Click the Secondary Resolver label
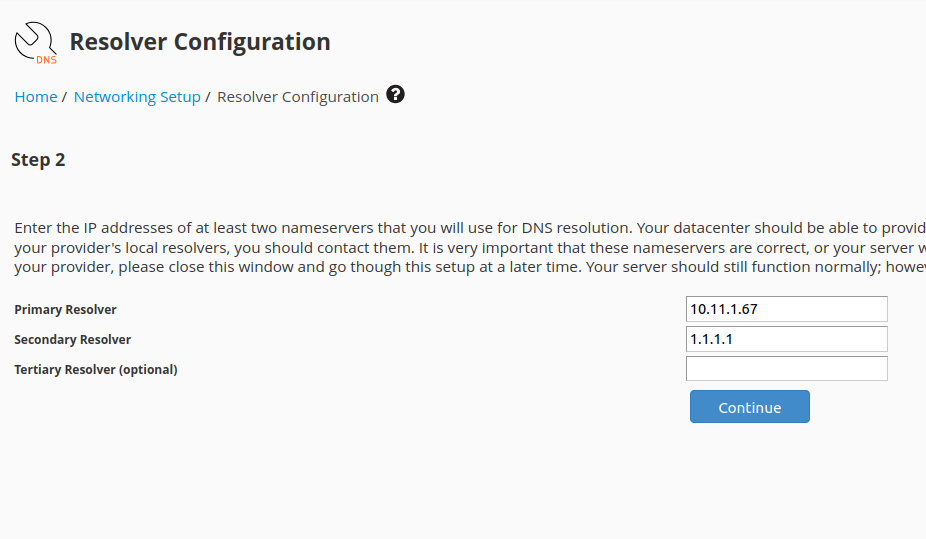 (x=73, y=340)
